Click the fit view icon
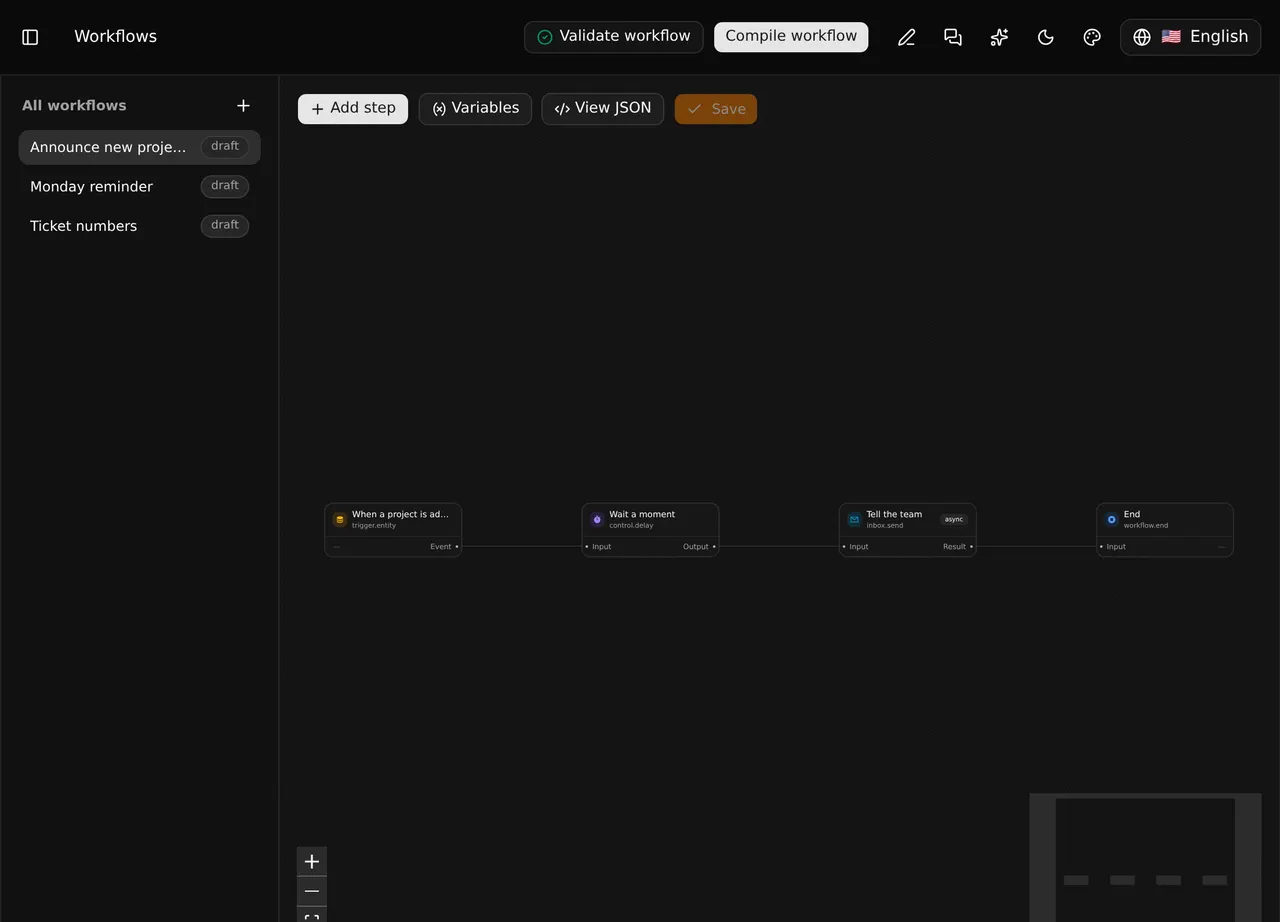 tap(312, 915)
